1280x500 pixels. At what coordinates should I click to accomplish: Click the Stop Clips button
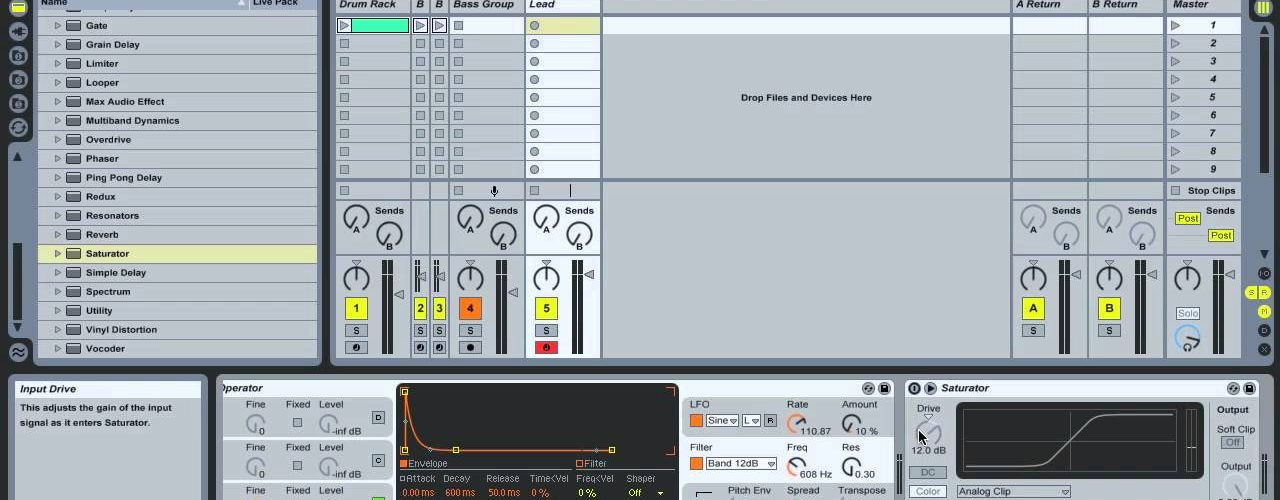click(1204, 190)
